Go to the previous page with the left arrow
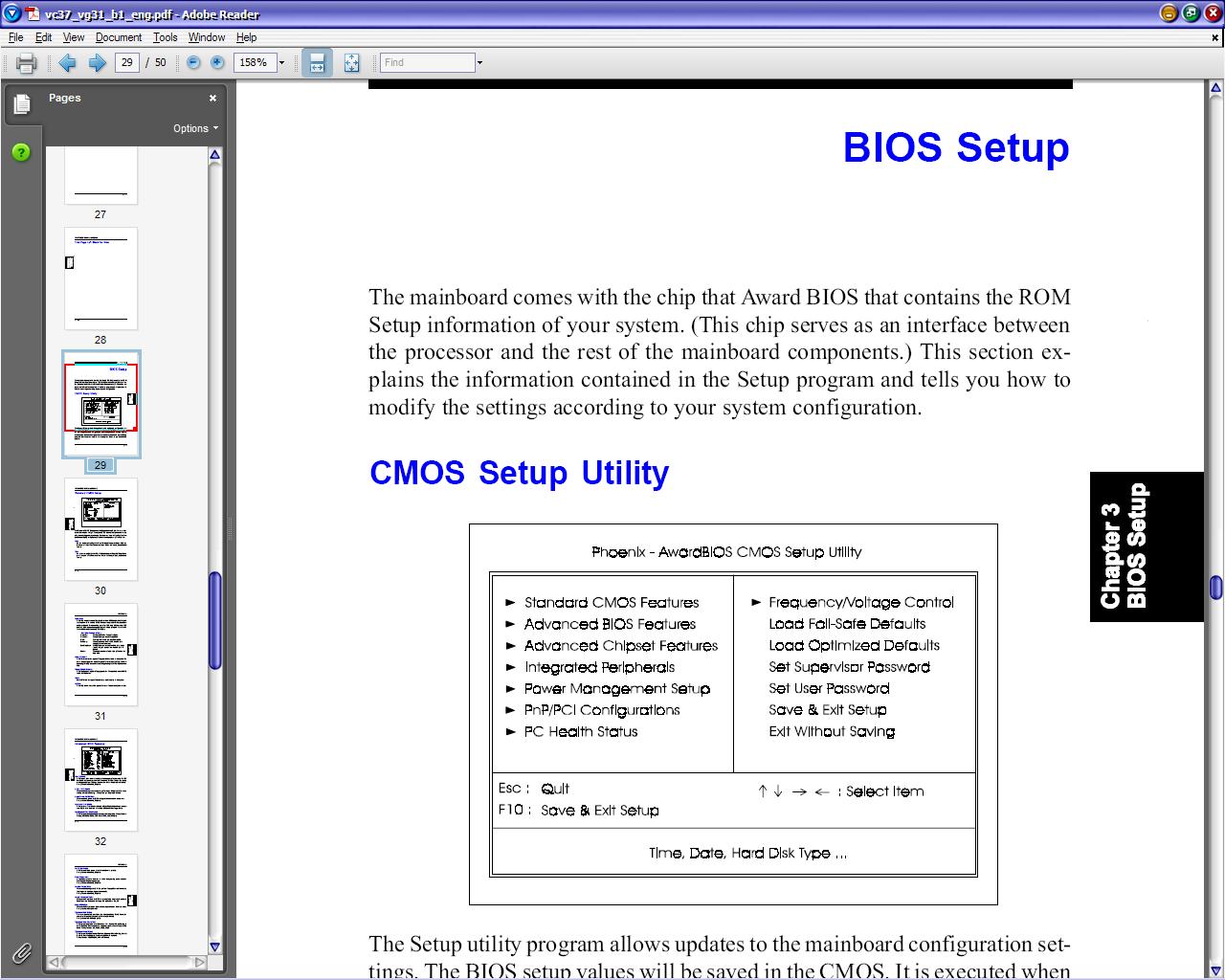1225x980 pixels. coord(67,63)
